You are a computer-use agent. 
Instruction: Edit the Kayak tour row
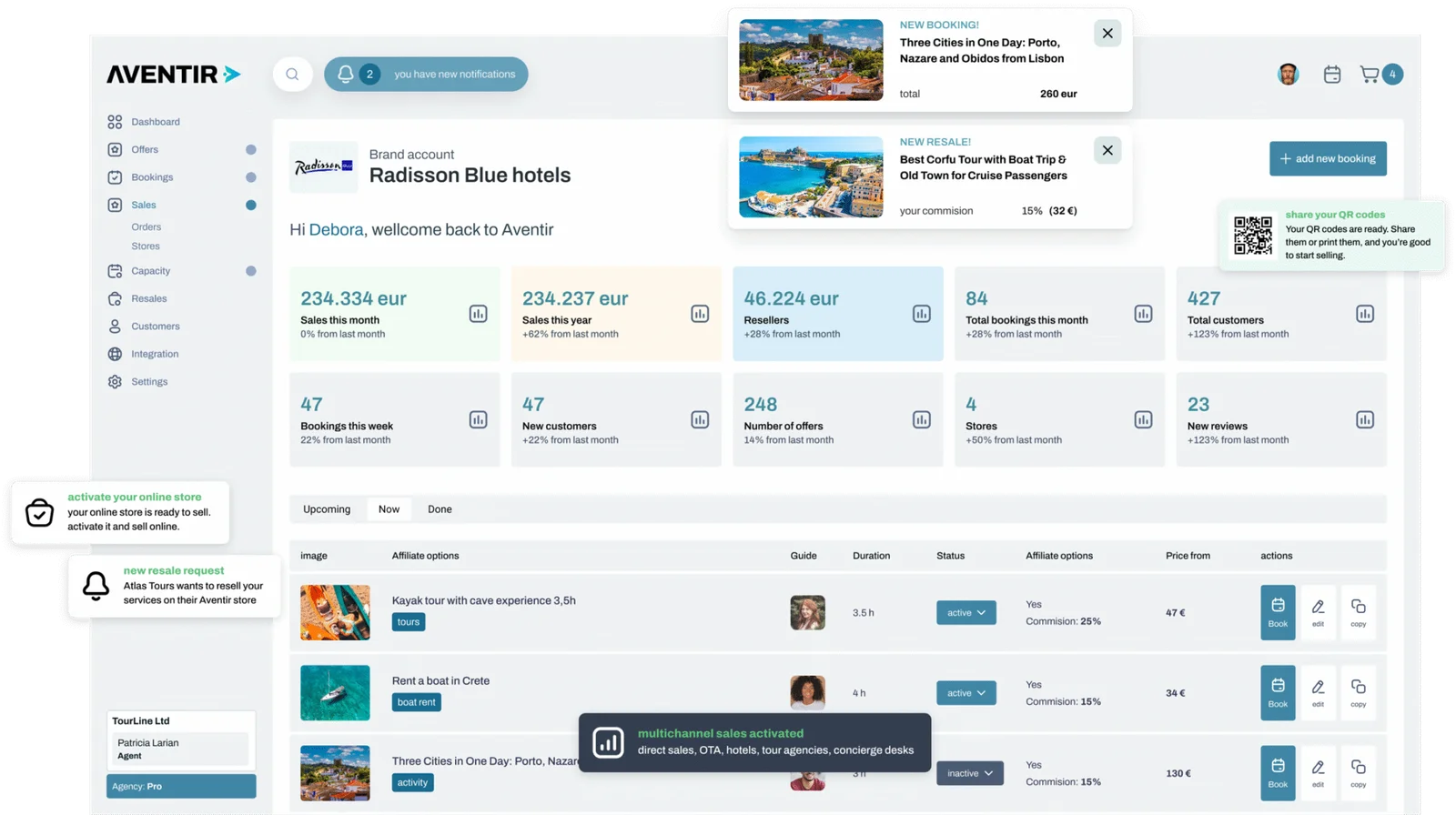(1318, 612)
